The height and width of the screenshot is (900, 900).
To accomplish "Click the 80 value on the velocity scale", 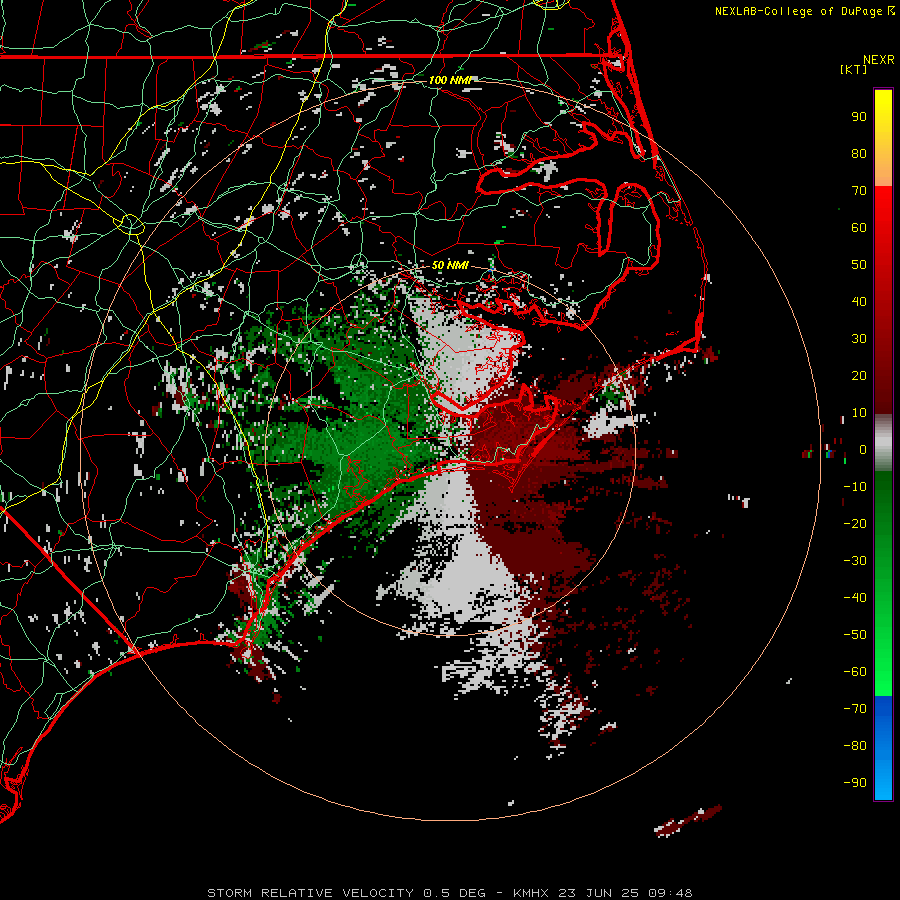I will click(859, 154).
